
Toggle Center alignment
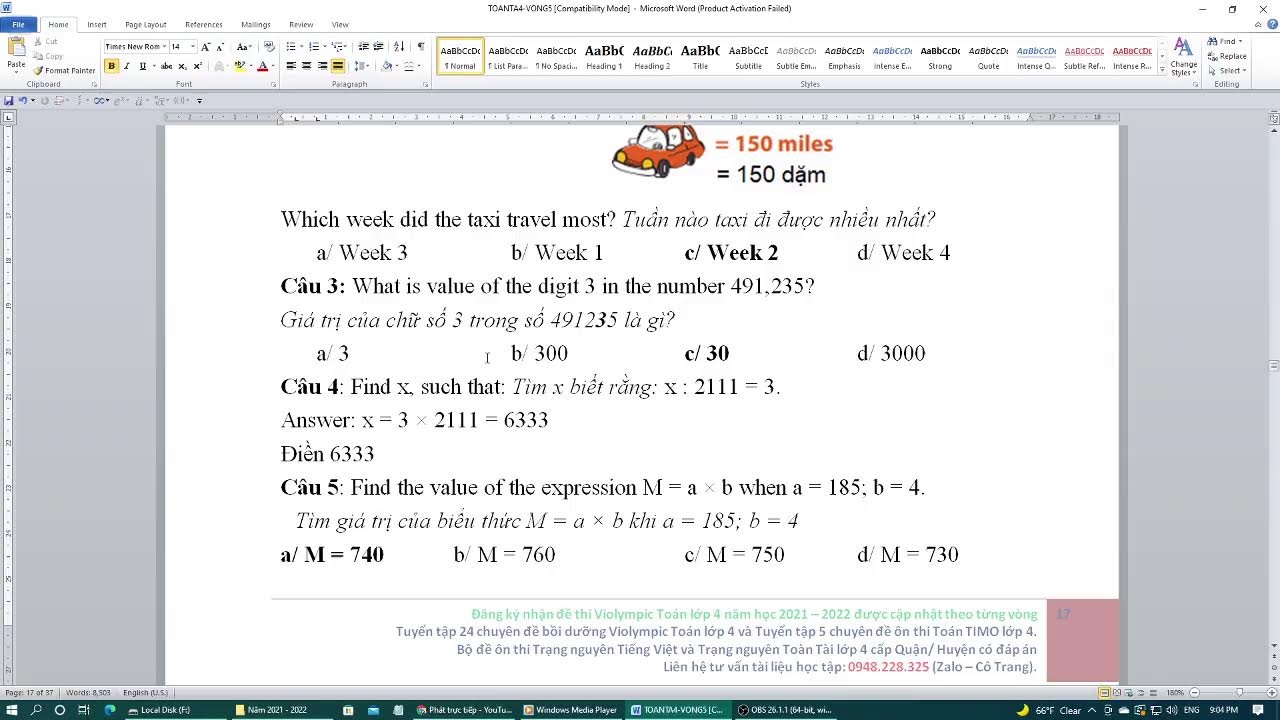click(x=306, y=66)
